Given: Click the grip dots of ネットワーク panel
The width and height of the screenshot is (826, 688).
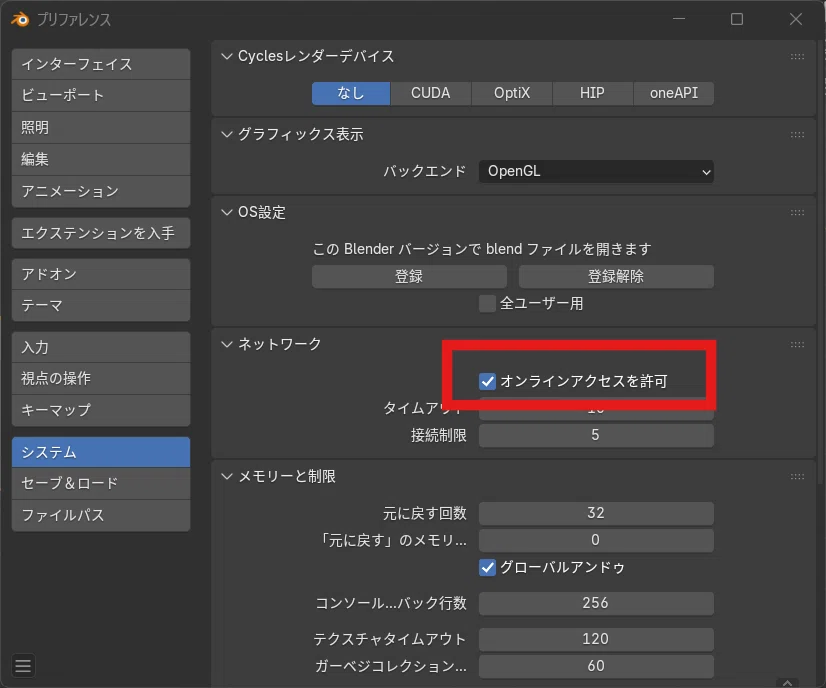Looking at the screenshot, I should (797, 345).
